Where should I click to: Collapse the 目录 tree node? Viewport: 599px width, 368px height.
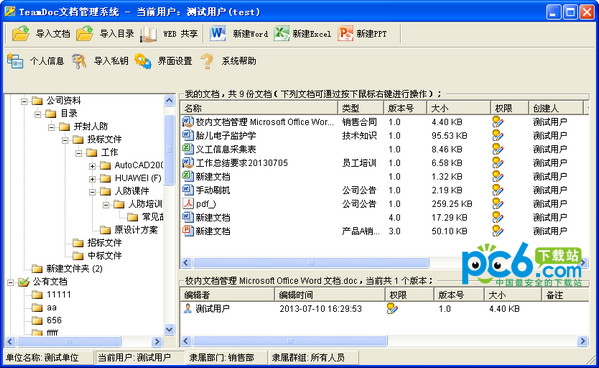pos(37,114)
